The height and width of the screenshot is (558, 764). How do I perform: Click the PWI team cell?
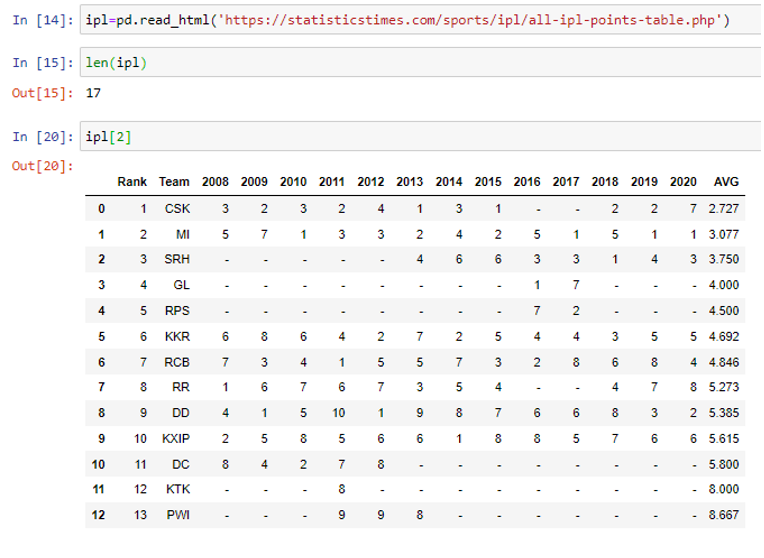(178, 515)
